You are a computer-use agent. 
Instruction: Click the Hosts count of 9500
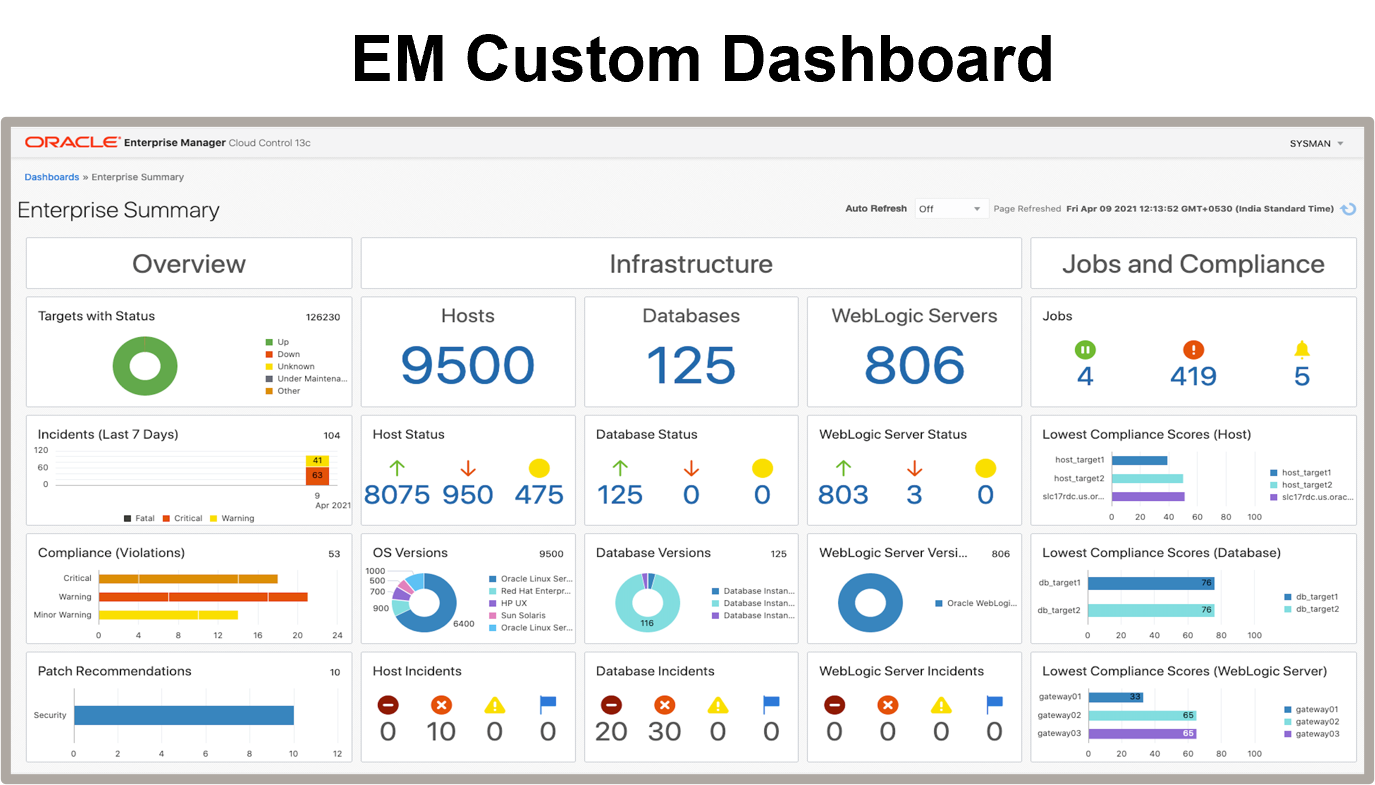tap(467, 365)
